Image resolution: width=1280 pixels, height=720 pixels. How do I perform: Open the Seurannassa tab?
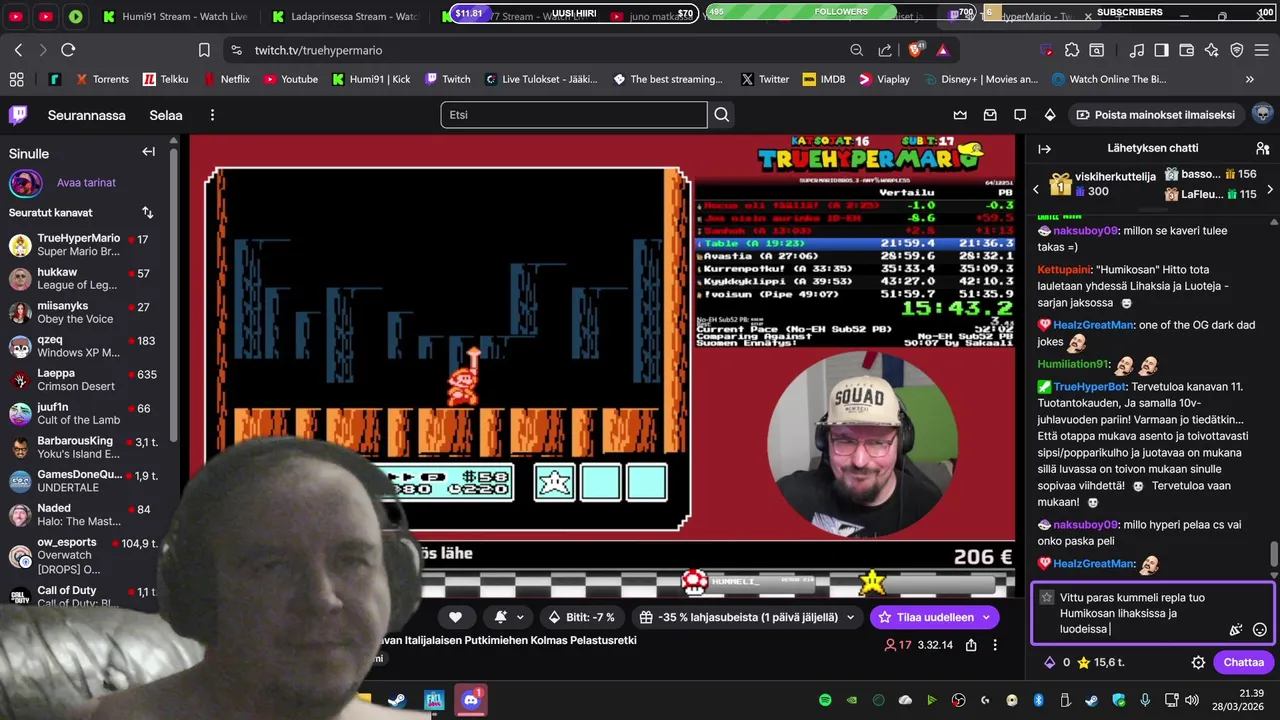click(87, 115)
